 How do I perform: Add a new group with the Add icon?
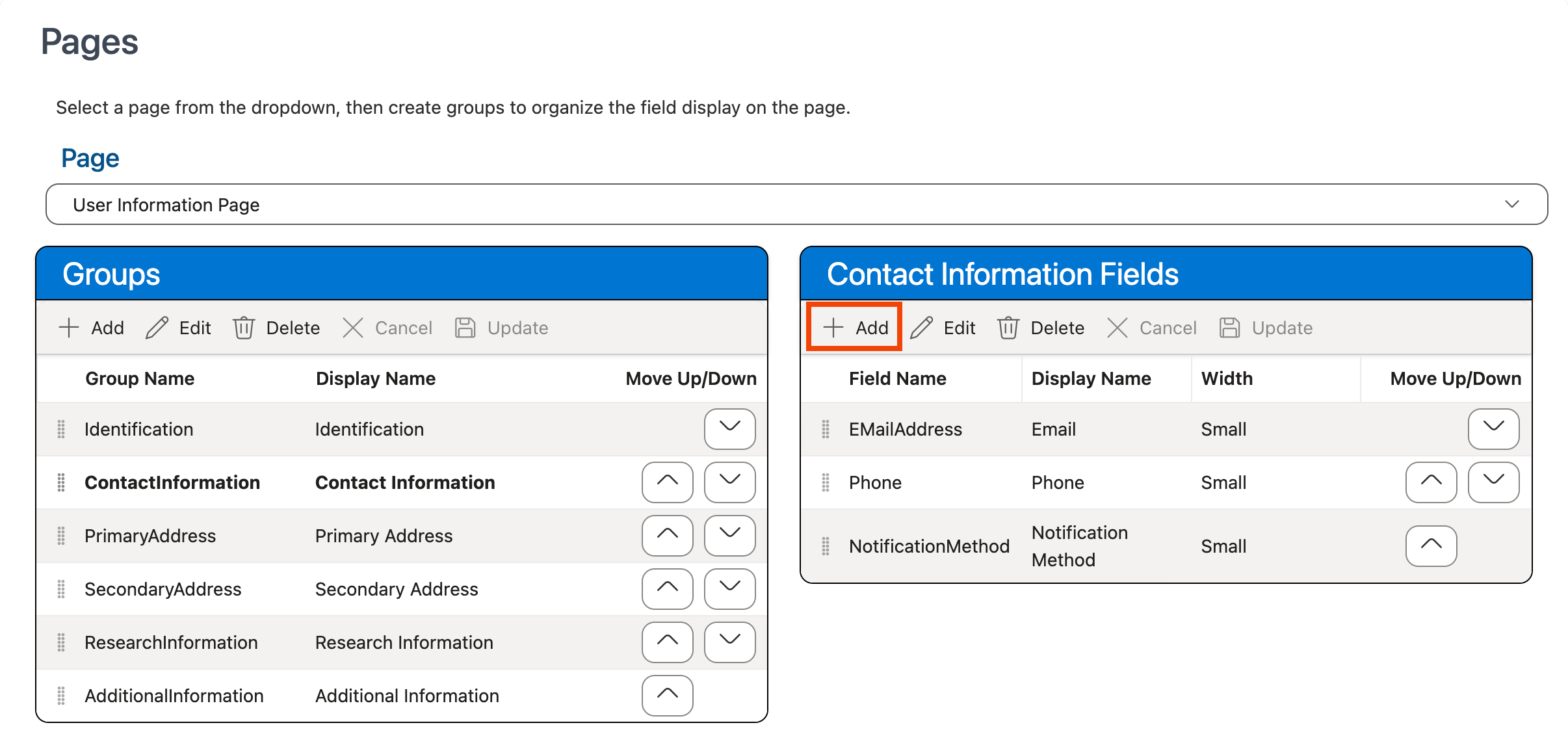tap(92, 327)
